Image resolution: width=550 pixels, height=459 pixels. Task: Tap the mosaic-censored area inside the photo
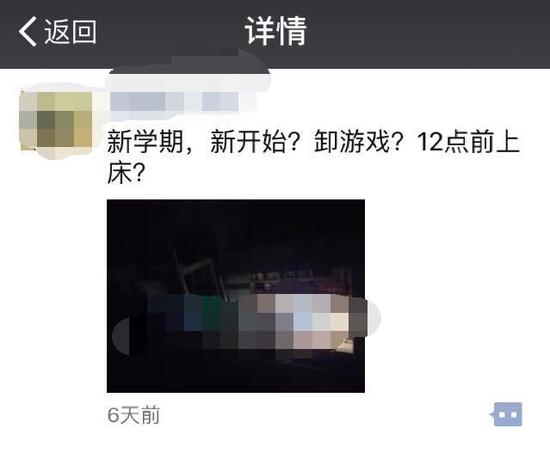coord(246,322)
